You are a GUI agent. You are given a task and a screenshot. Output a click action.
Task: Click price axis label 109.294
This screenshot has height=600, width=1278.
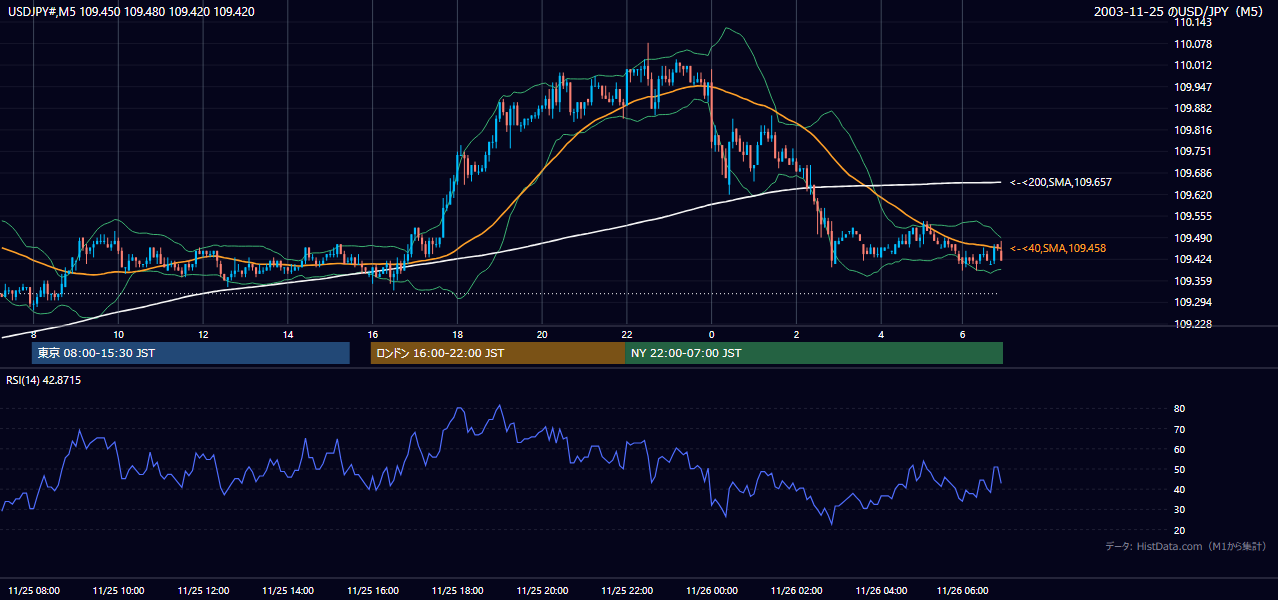(x=1192, y=302)
